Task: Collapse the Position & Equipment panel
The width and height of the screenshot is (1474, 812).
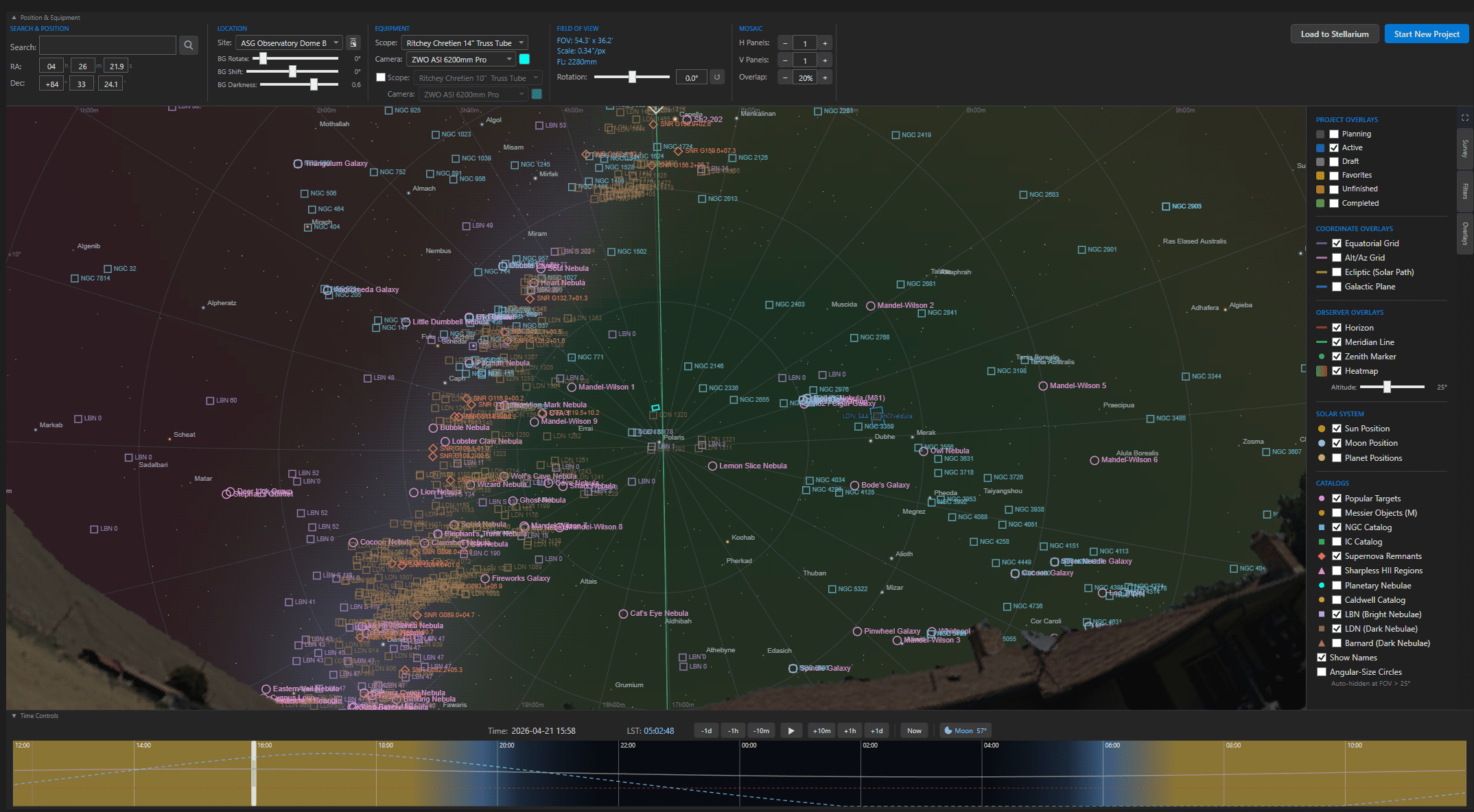Action: point(14,18)
